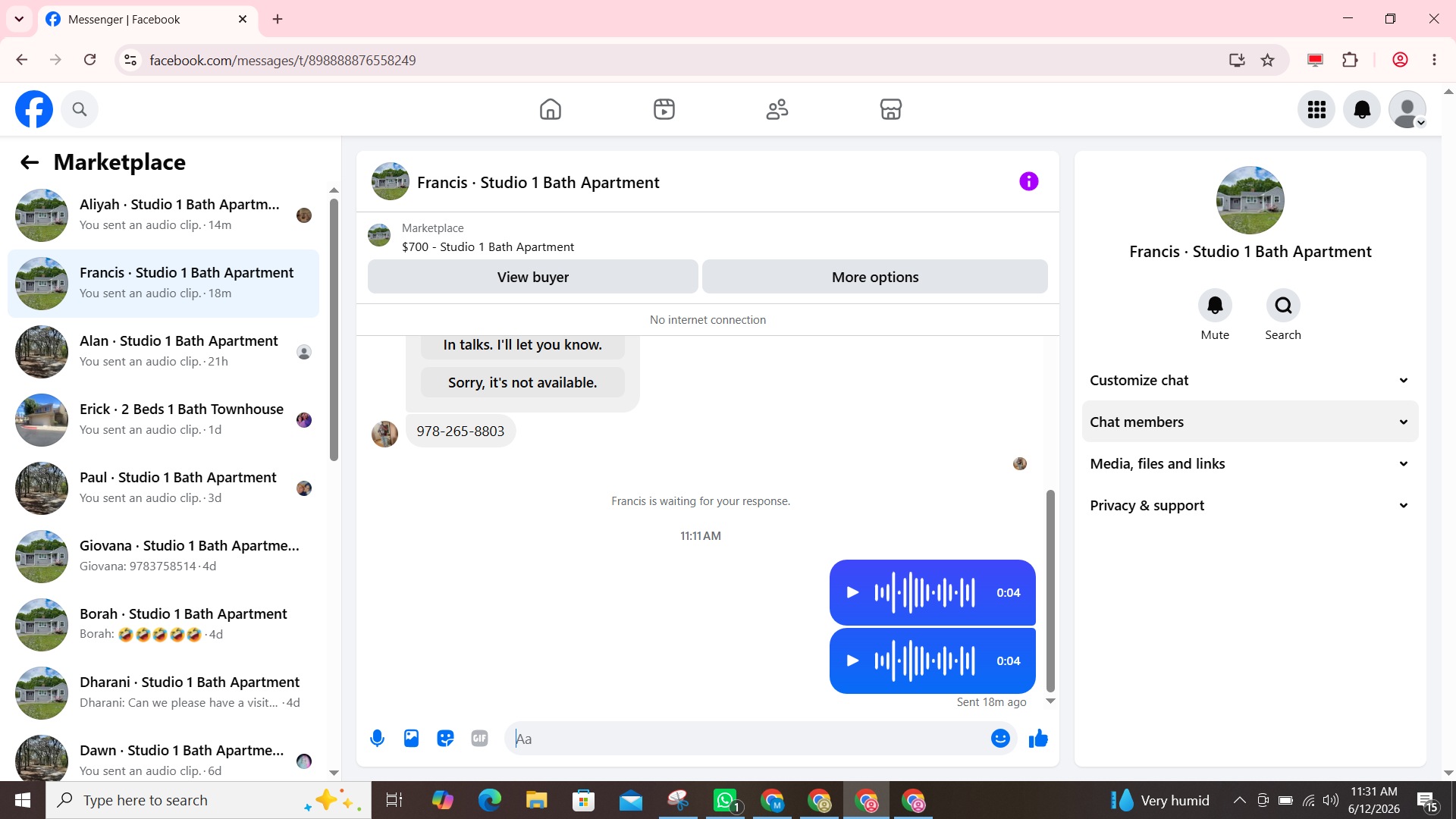Search in conversation using the magnifier icon
1456x819 pixels.
1283,306
